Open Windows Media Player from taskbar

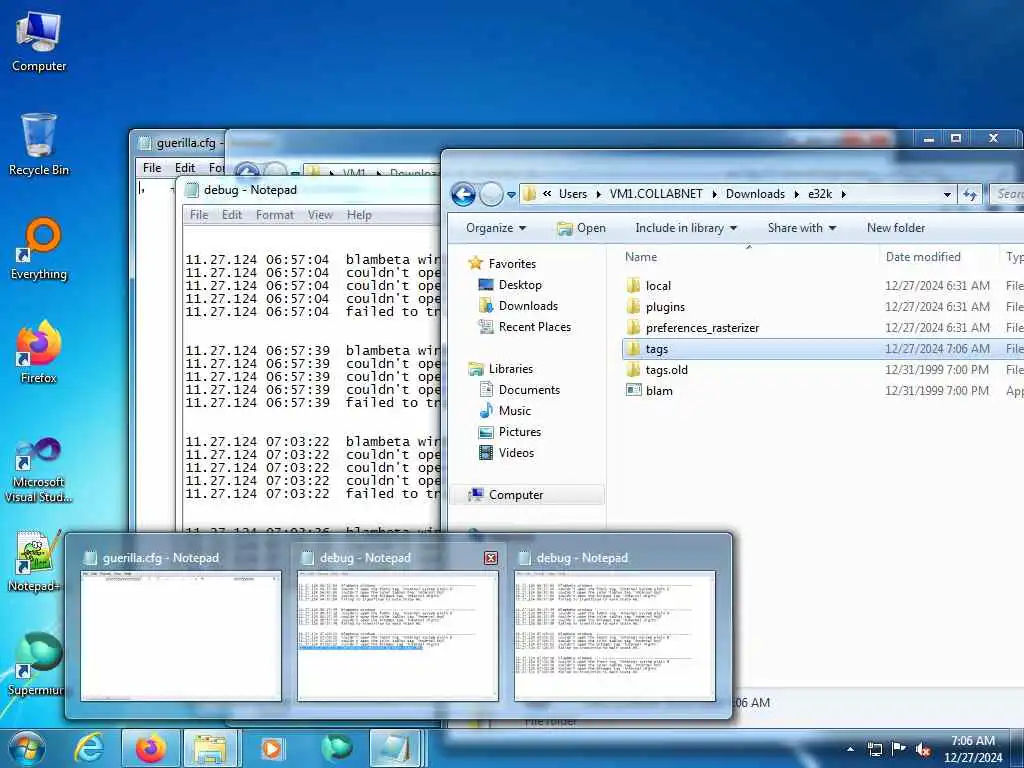click(272, 748)
